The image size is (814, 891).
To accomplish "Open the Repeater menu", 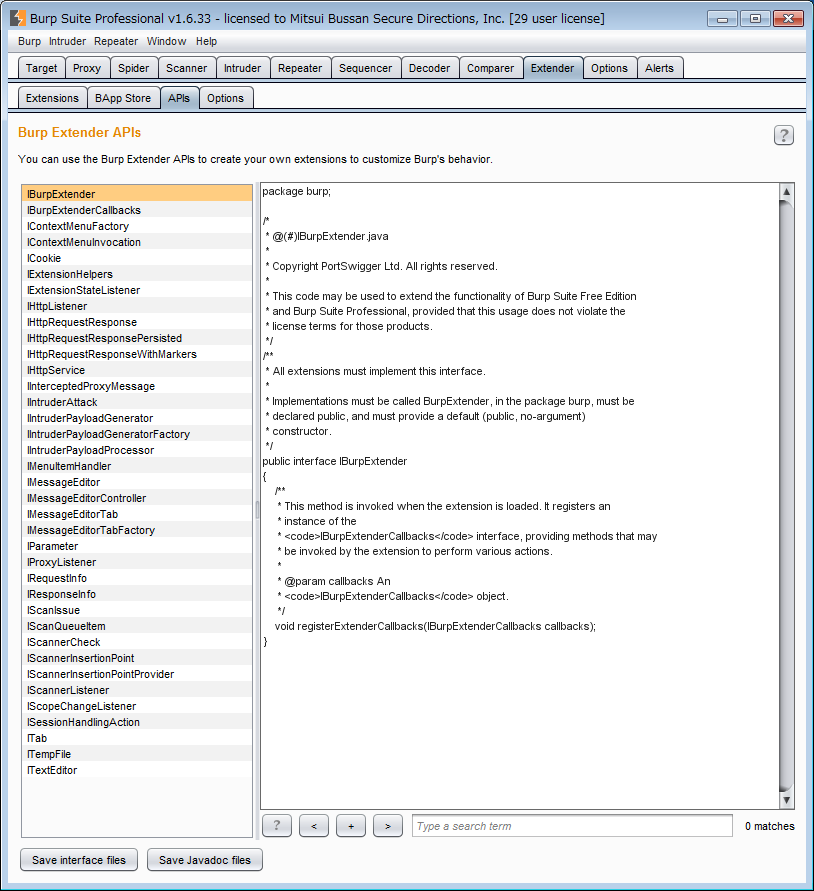I will tap(116, 41).
